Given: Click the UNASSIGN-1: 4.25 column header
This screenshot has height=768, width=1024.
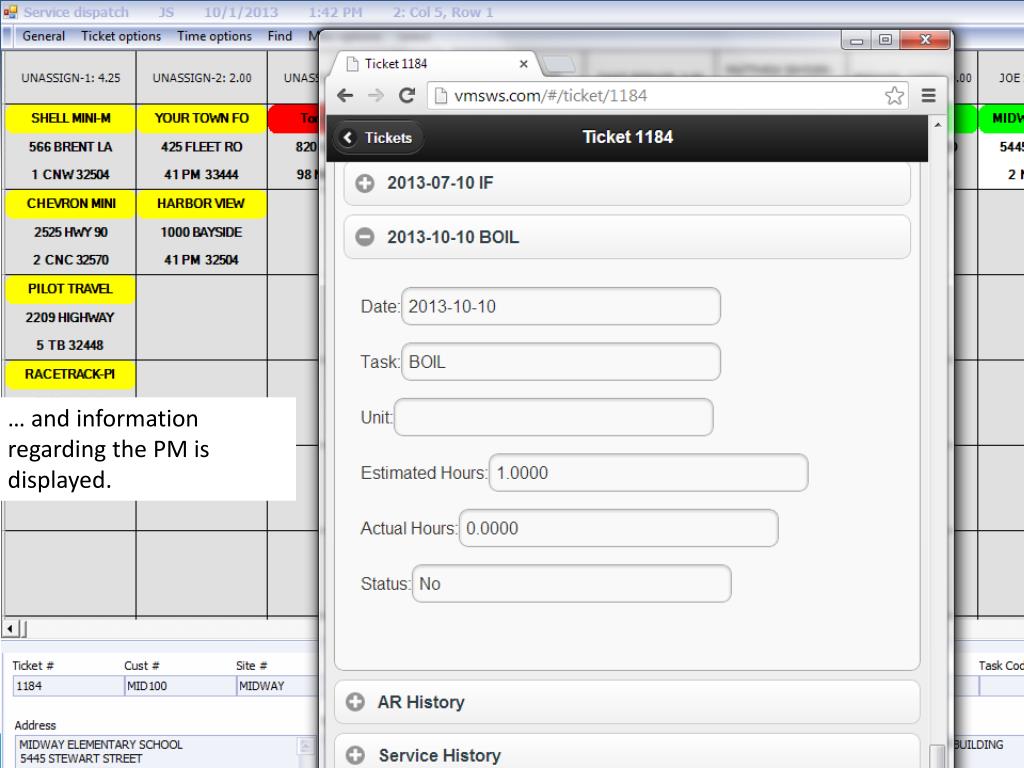Looking at the screenshot, I should tap(71, 78).
